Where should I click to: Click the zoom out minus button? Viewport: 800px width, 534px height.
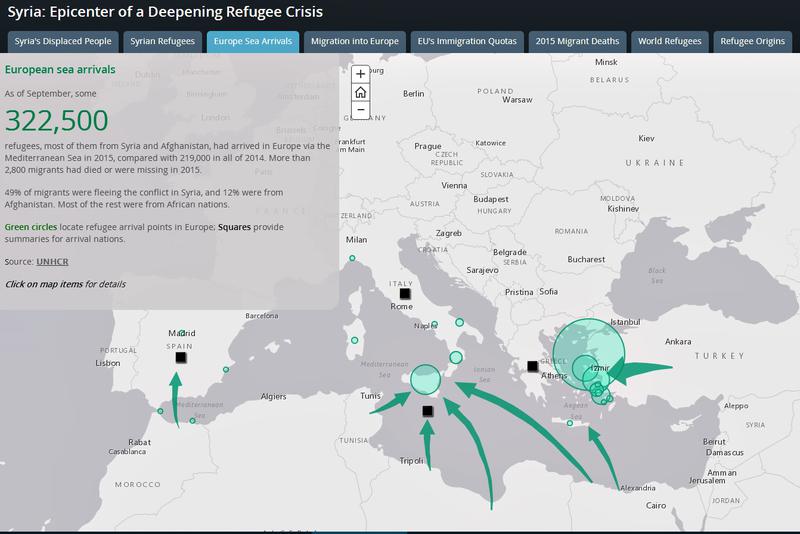(361, 109)
